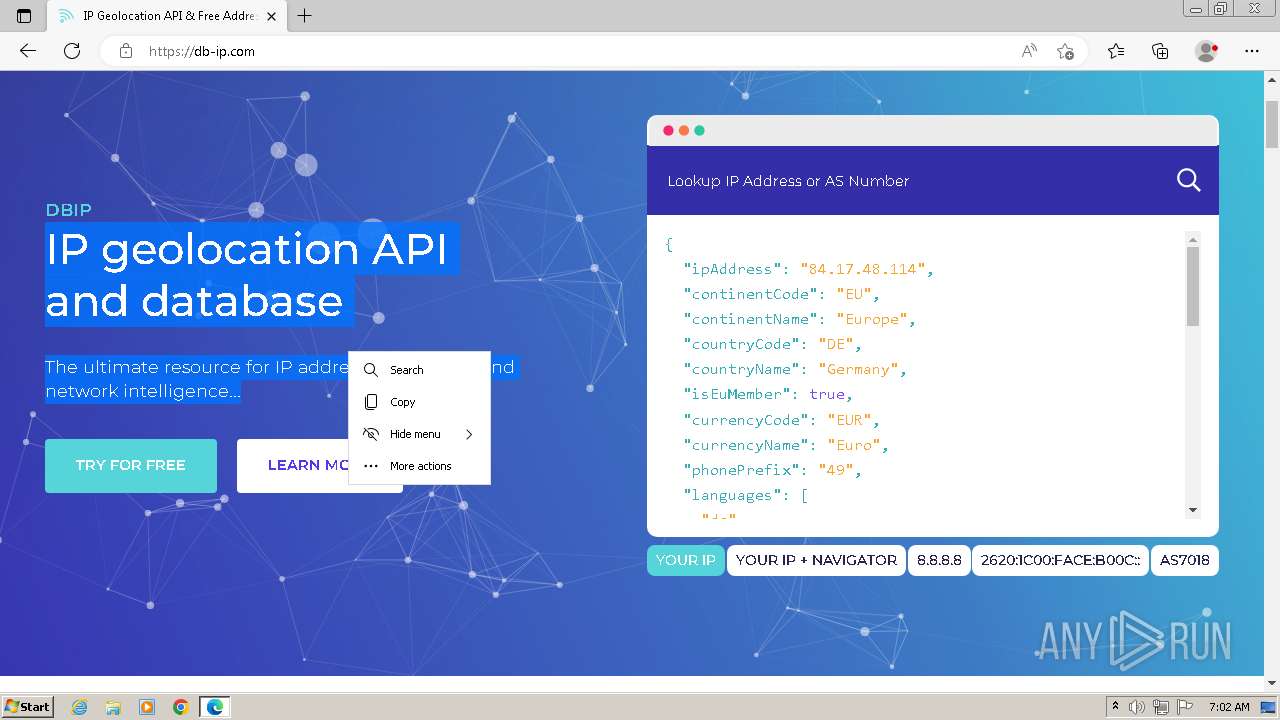Open the network tray icon

point(1161,707)
